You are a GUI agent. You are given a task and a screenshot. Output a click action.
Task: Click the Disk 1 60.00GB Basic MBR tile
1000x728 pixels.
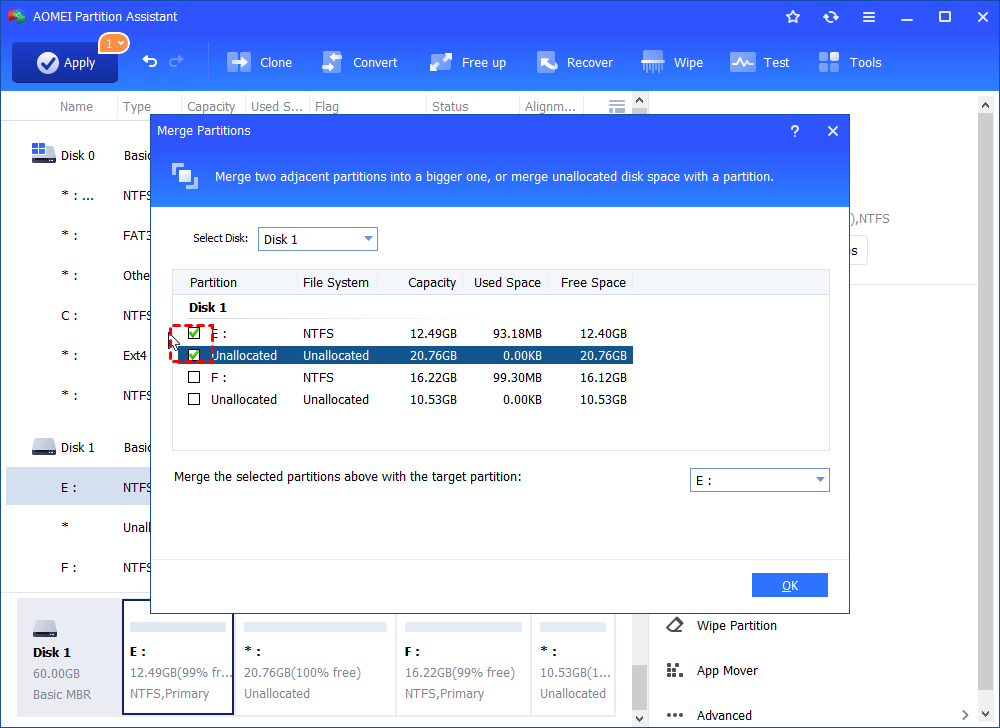coord(68,657)
